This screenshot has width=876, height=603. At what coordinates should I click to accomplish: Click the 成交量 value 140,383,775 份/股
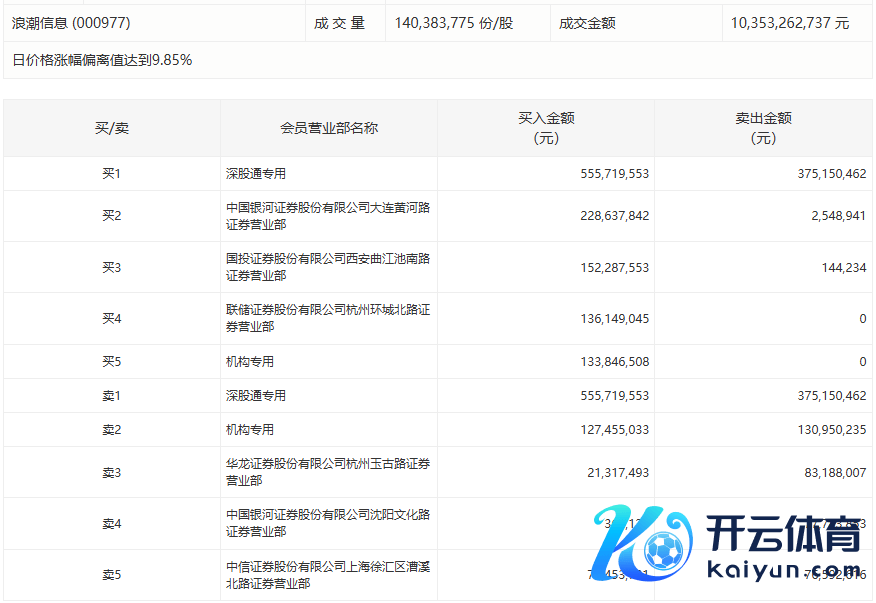click(x=454, y=22)
